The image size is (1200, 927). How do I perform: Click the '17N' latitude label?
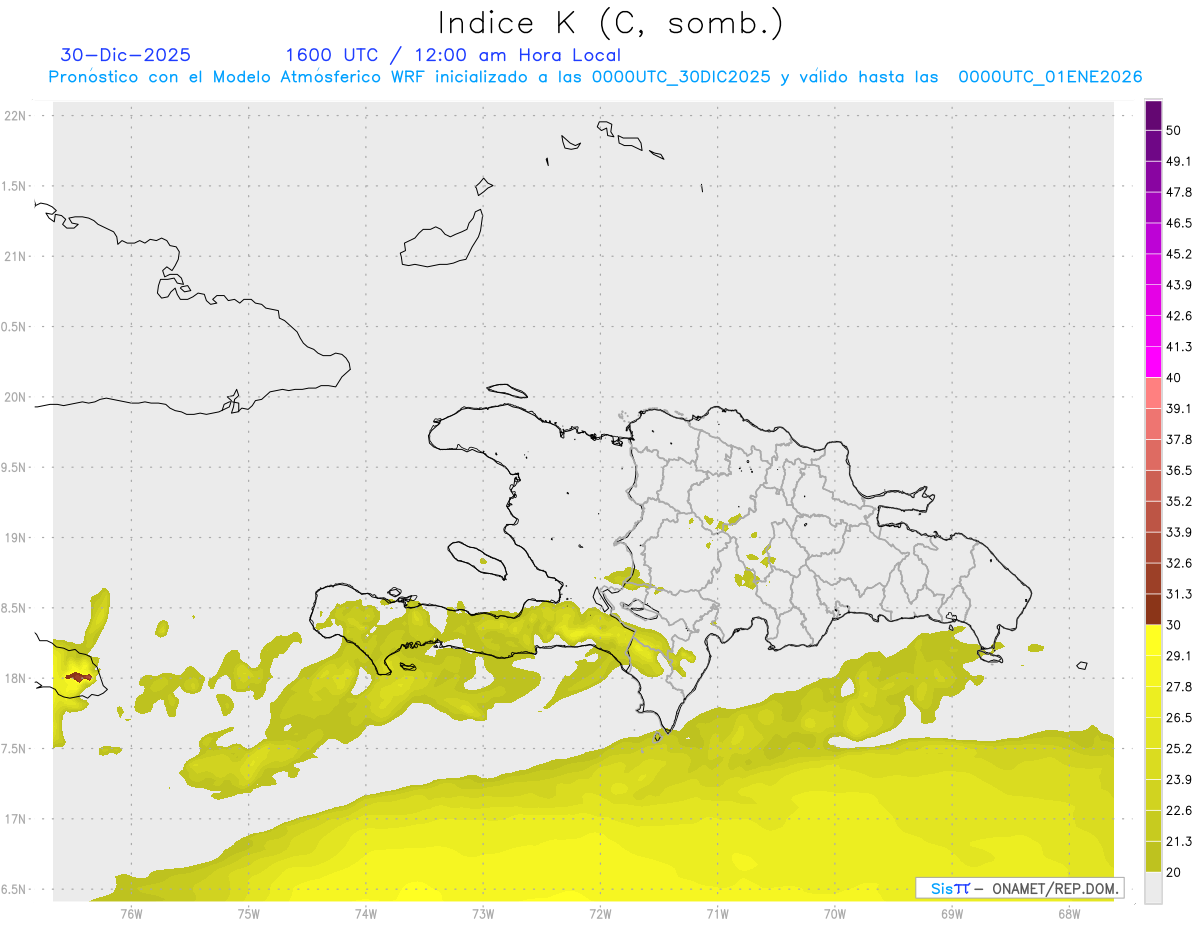pyautogui.click(x=17, y=819)
